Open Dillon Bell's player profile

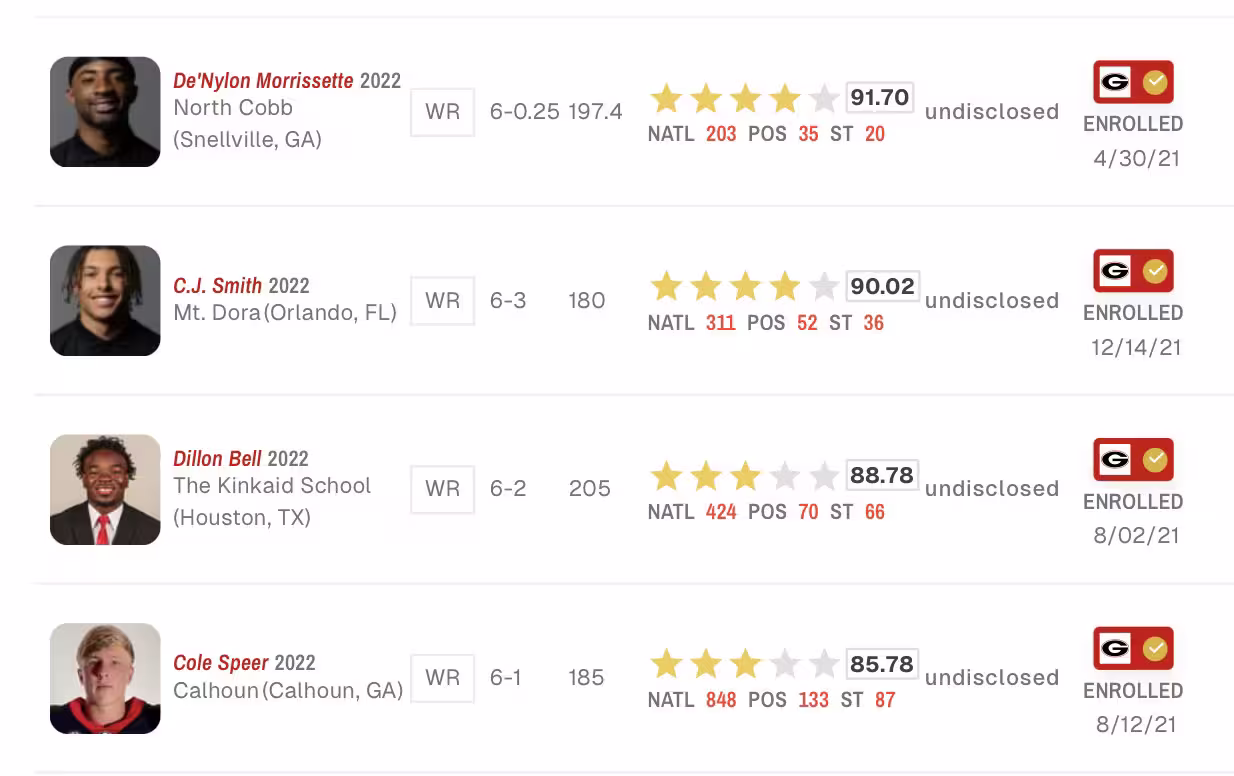[218, 459]
